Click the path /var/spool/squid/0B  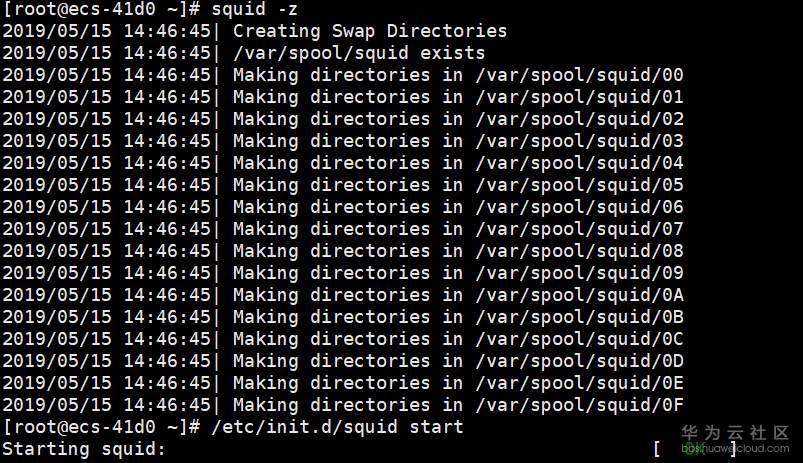(x=579, y=317)
